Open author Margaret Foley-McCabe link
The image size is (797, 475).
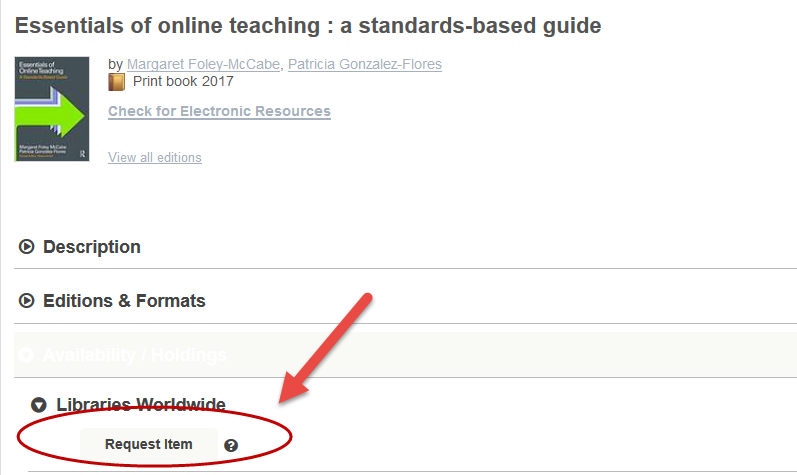coord(203,64)
